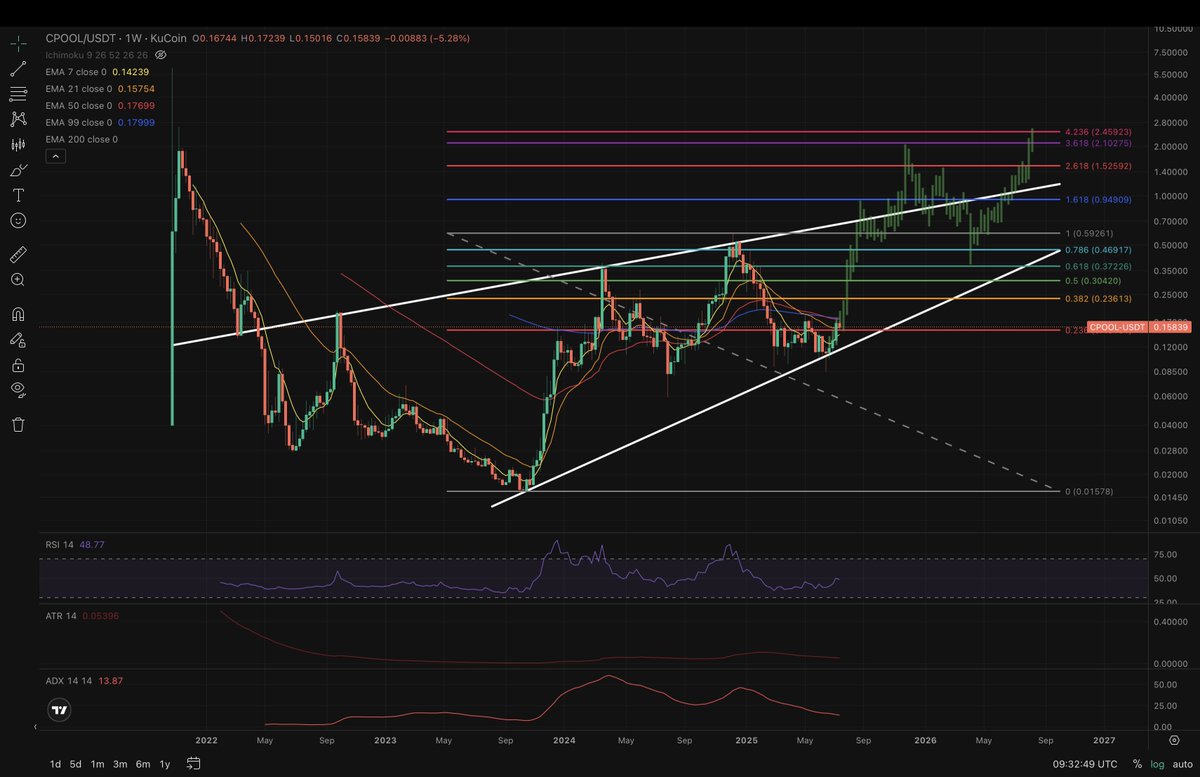This screenshot has width=1200, height=777.
Task: Lock all drawings on the chart
Action: (x=18, y=363)
